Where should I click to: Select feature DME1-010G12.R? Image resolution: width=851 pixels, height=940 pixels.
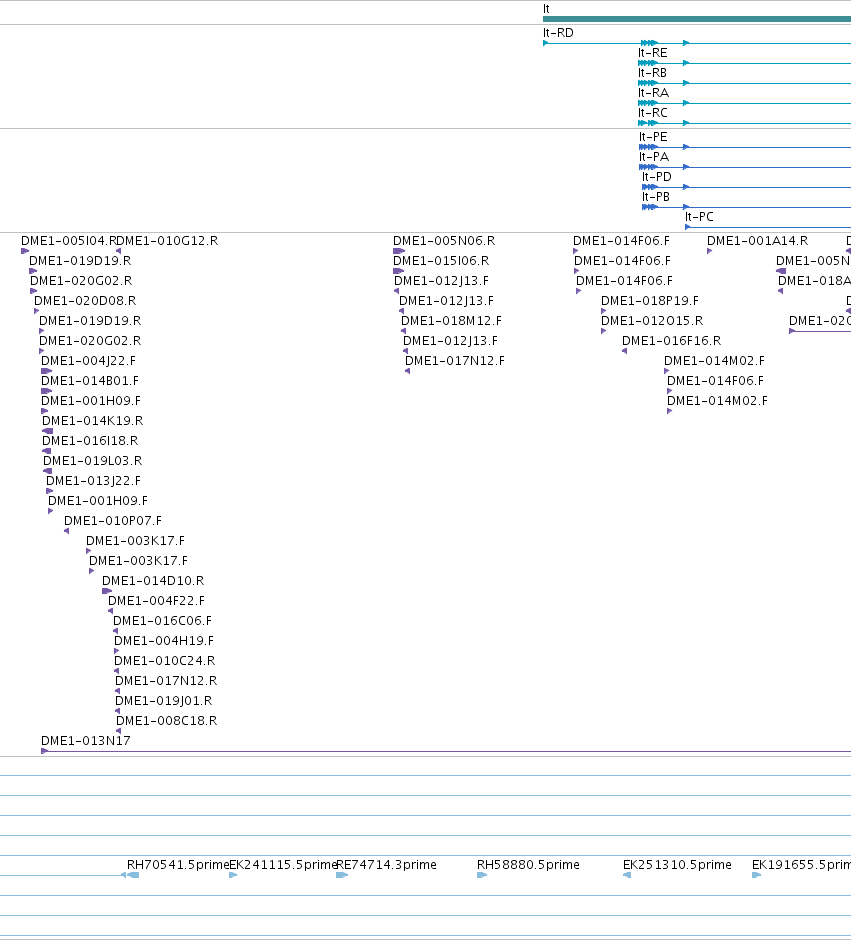point(167,240)
